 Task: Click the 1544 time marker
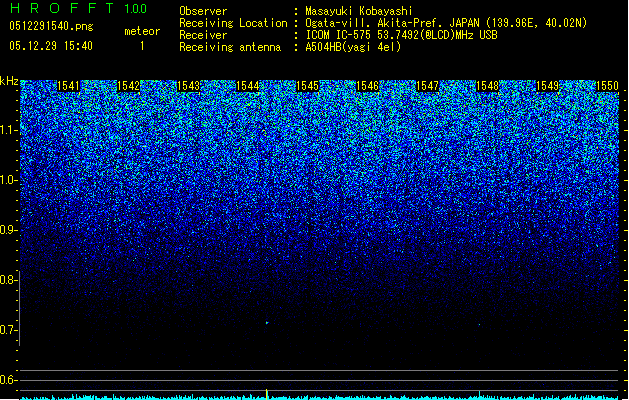[x=248, y=86]
